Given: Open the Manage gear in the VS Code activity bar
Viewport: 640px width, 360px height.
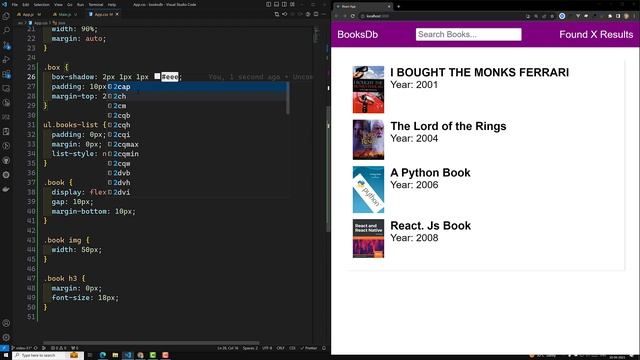Looking at the screenshot, I should [x=6, y=338].
